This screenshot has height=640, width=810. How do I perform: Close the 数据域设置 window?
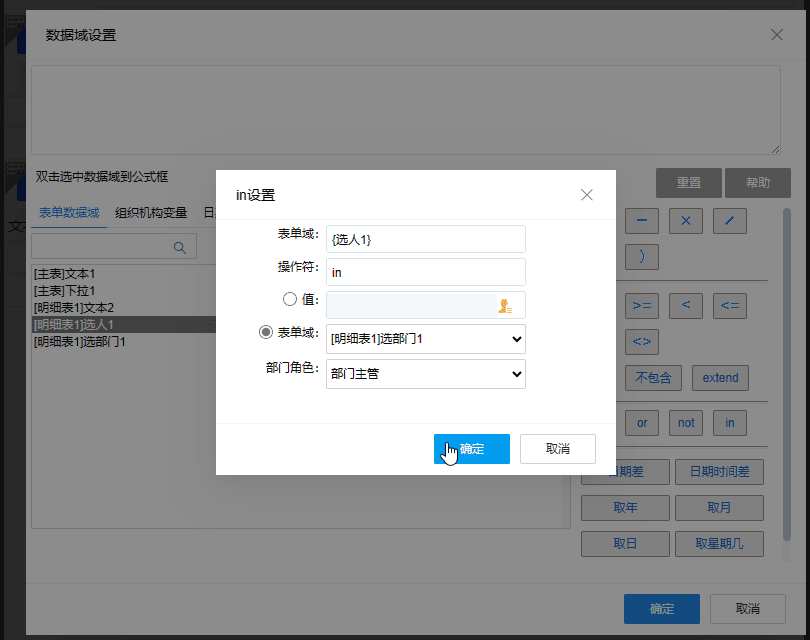point(776,35)
